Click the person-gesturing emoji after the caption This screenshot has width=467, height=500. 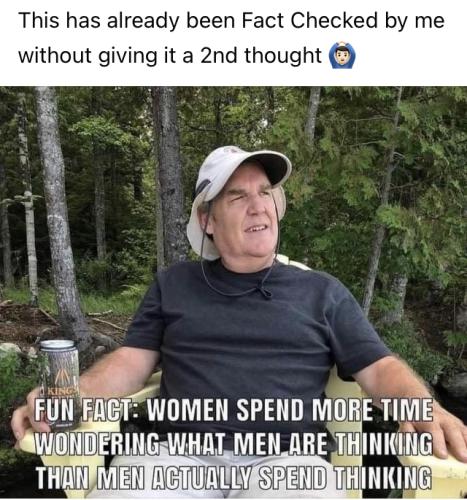(x=342, y=55)
